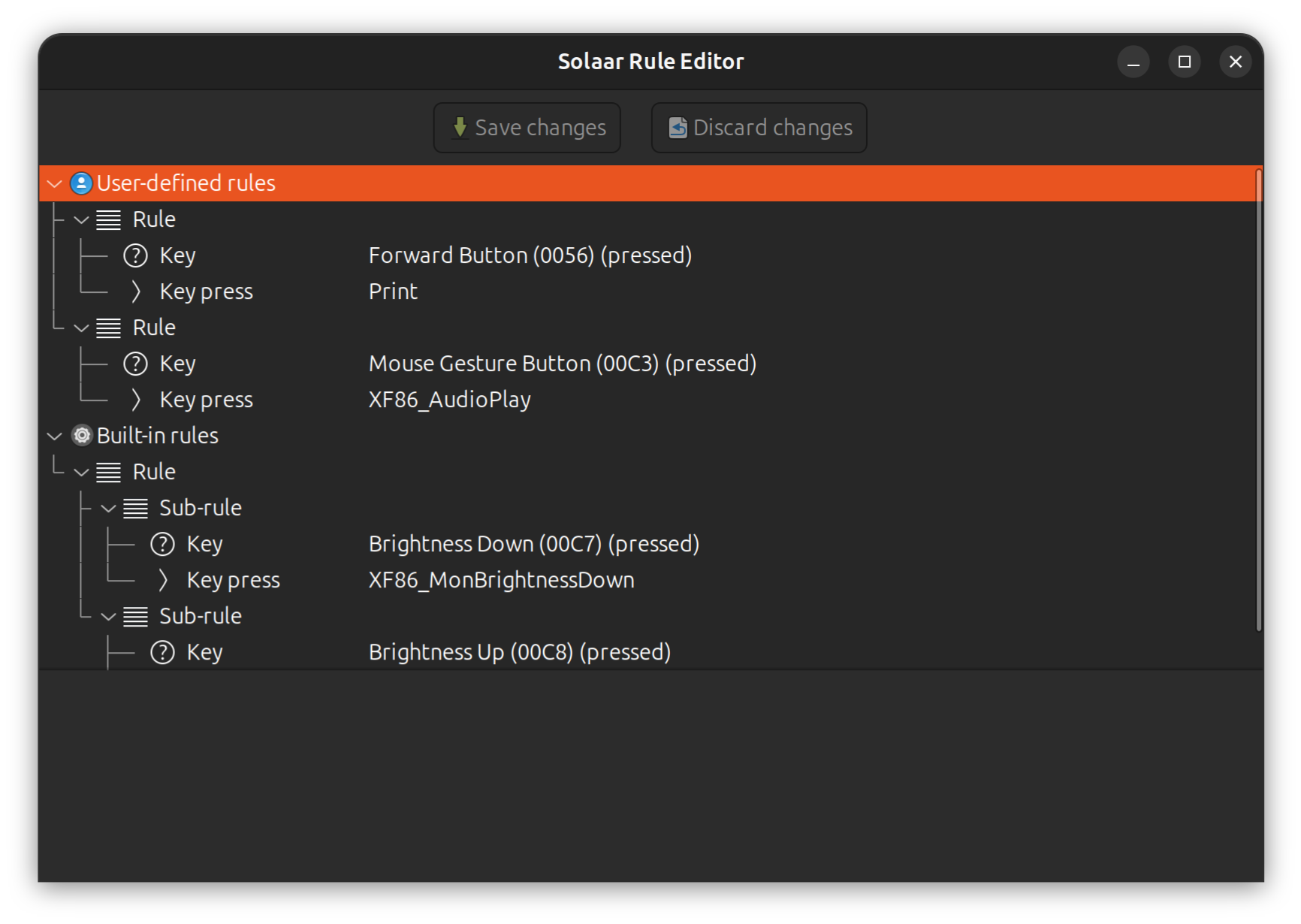Click list icon of the Rule under Built-in rules
This screenshot has width=1301, height=924.
tap(108, 473)
